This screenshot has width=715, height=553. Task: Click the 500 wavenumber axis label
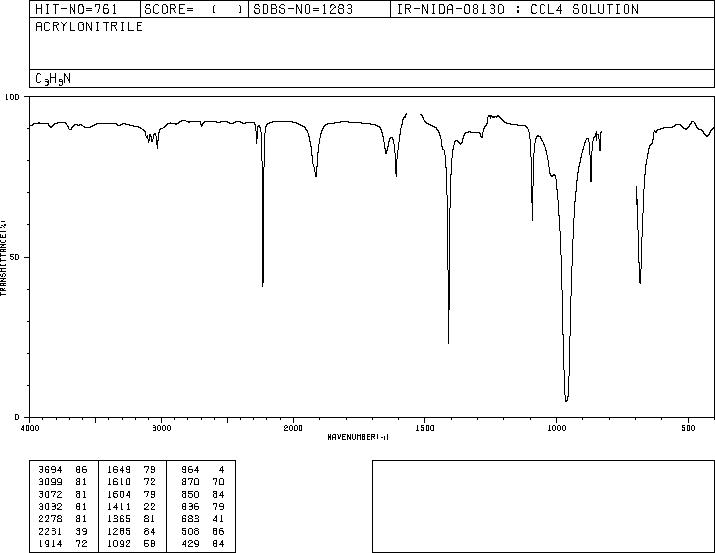pos(688,428)
